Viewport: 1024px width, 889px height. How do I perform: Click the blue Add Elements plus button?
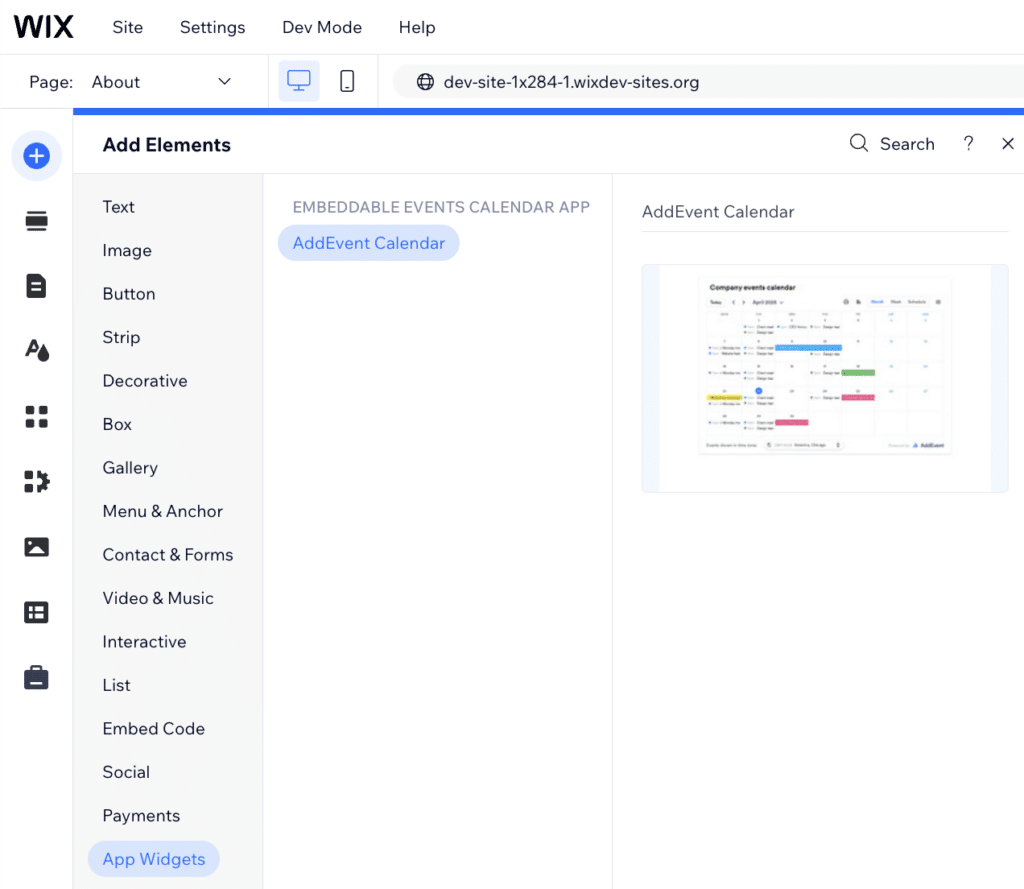click(x=37, y=155)
